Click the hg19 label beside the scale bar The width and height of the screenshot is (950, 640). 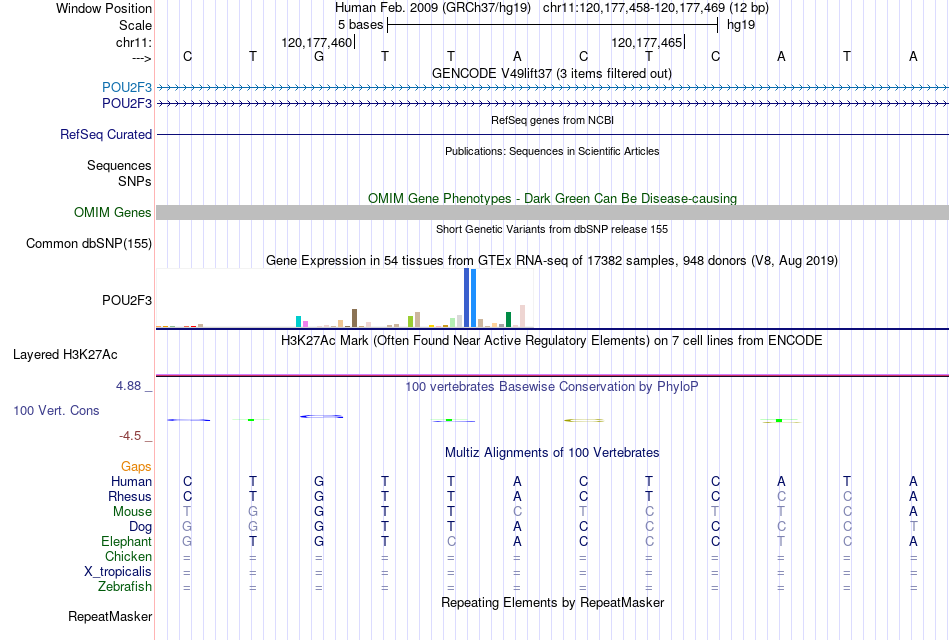tap(741, 25)
